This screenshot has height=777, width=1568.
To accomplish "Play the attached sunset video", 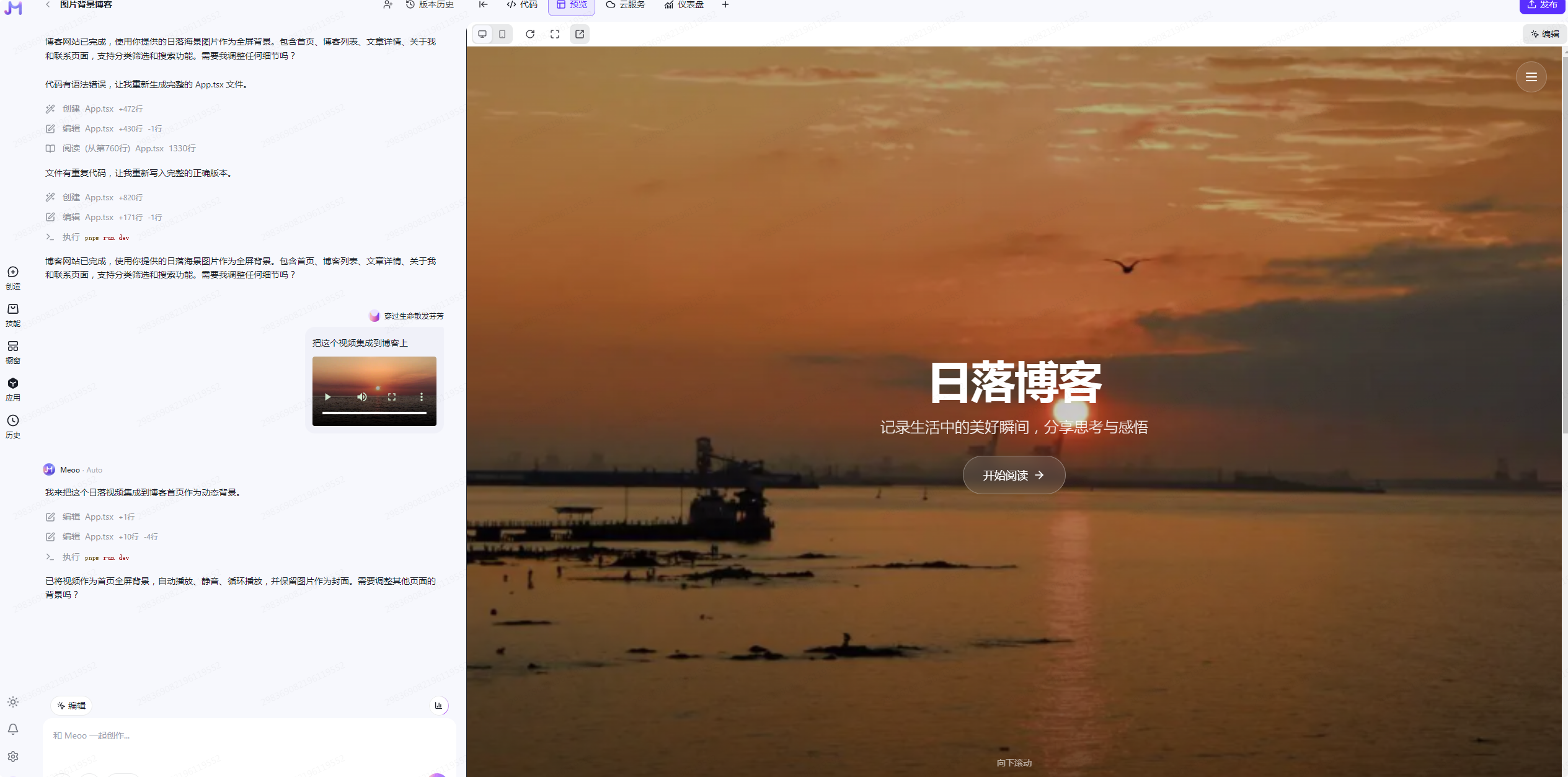I will pyautogui.click(x=328, y=397).
